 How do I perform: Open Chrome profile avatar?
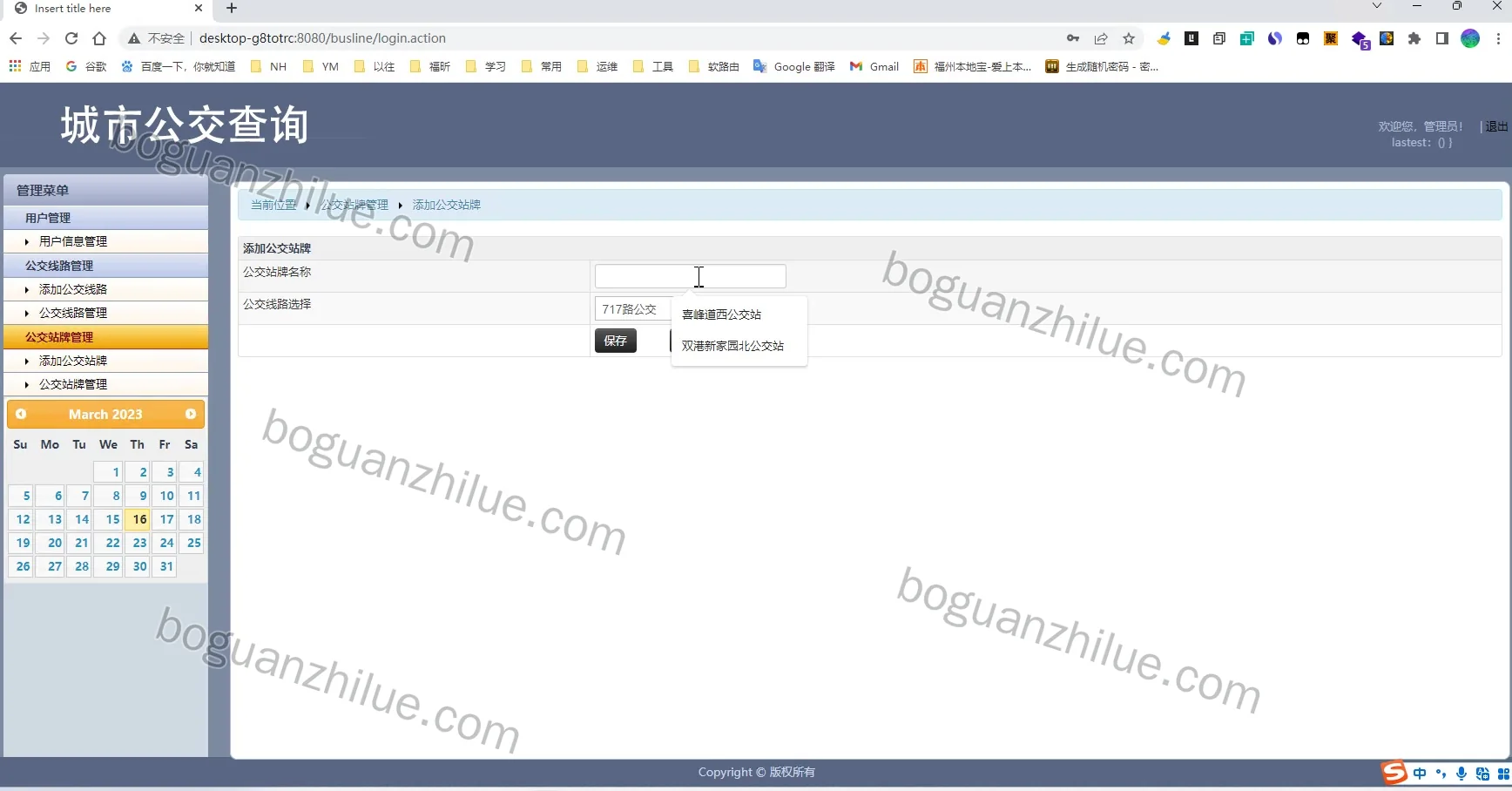click(1470, 38)
